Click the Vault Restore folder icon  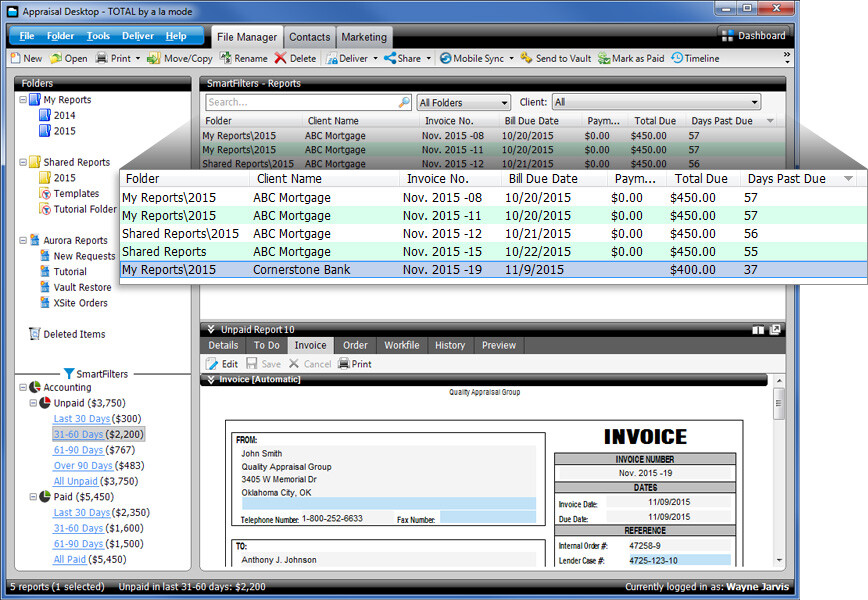[45, 287]
